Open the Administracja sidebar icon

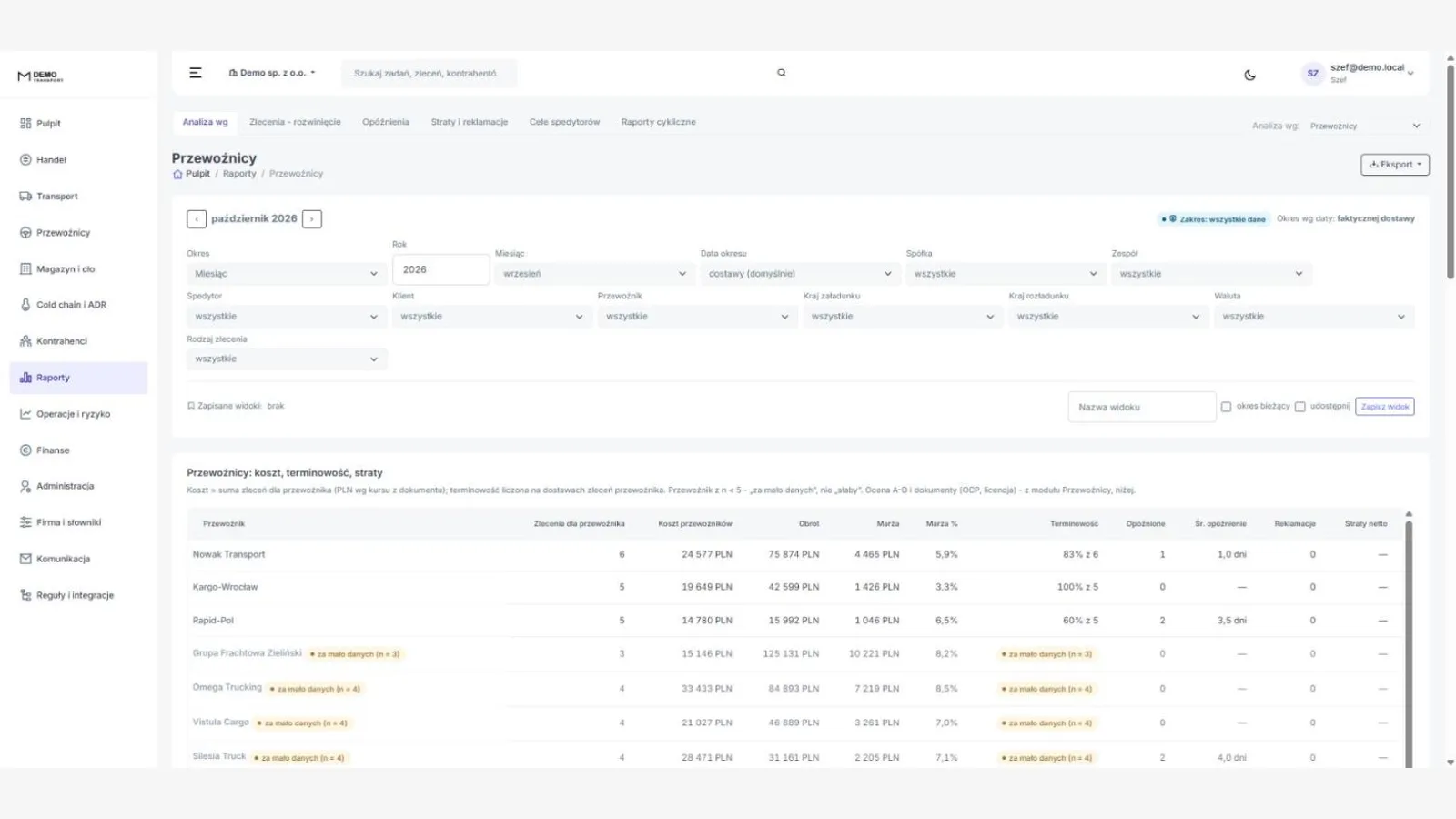click(25, 486)
